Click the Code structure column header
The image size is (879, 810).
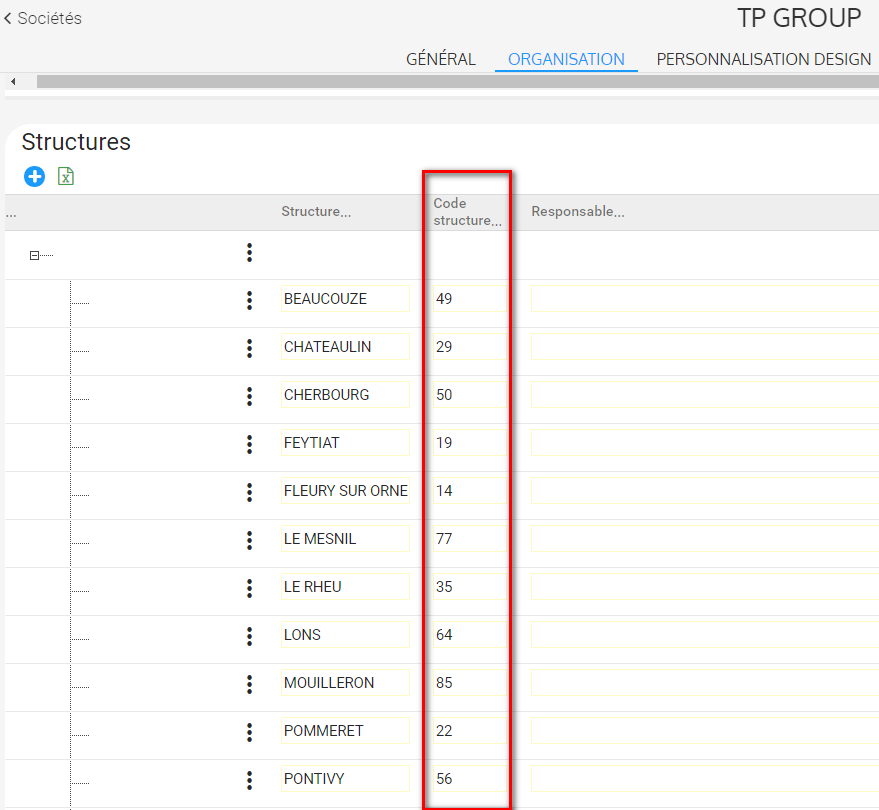(x=466, y=212)
